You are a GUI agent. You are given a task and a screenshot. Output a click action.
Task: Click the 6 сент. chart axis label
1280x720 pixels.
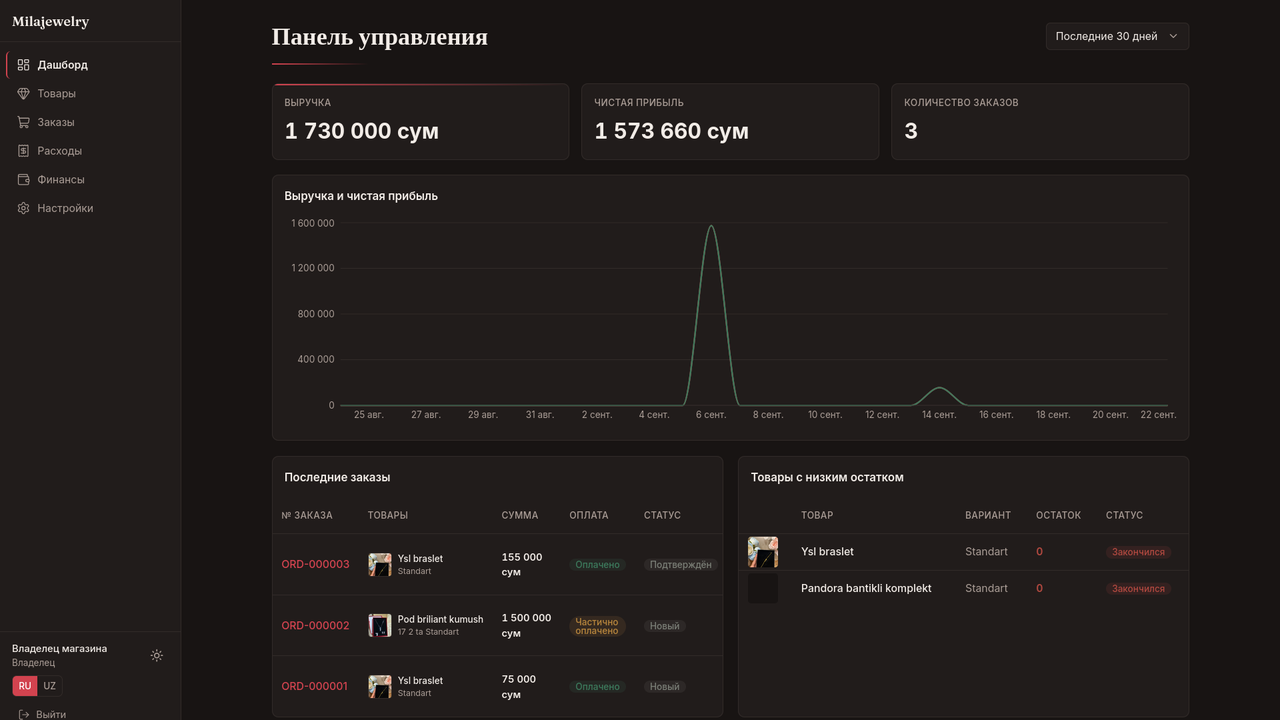point(711,415)
